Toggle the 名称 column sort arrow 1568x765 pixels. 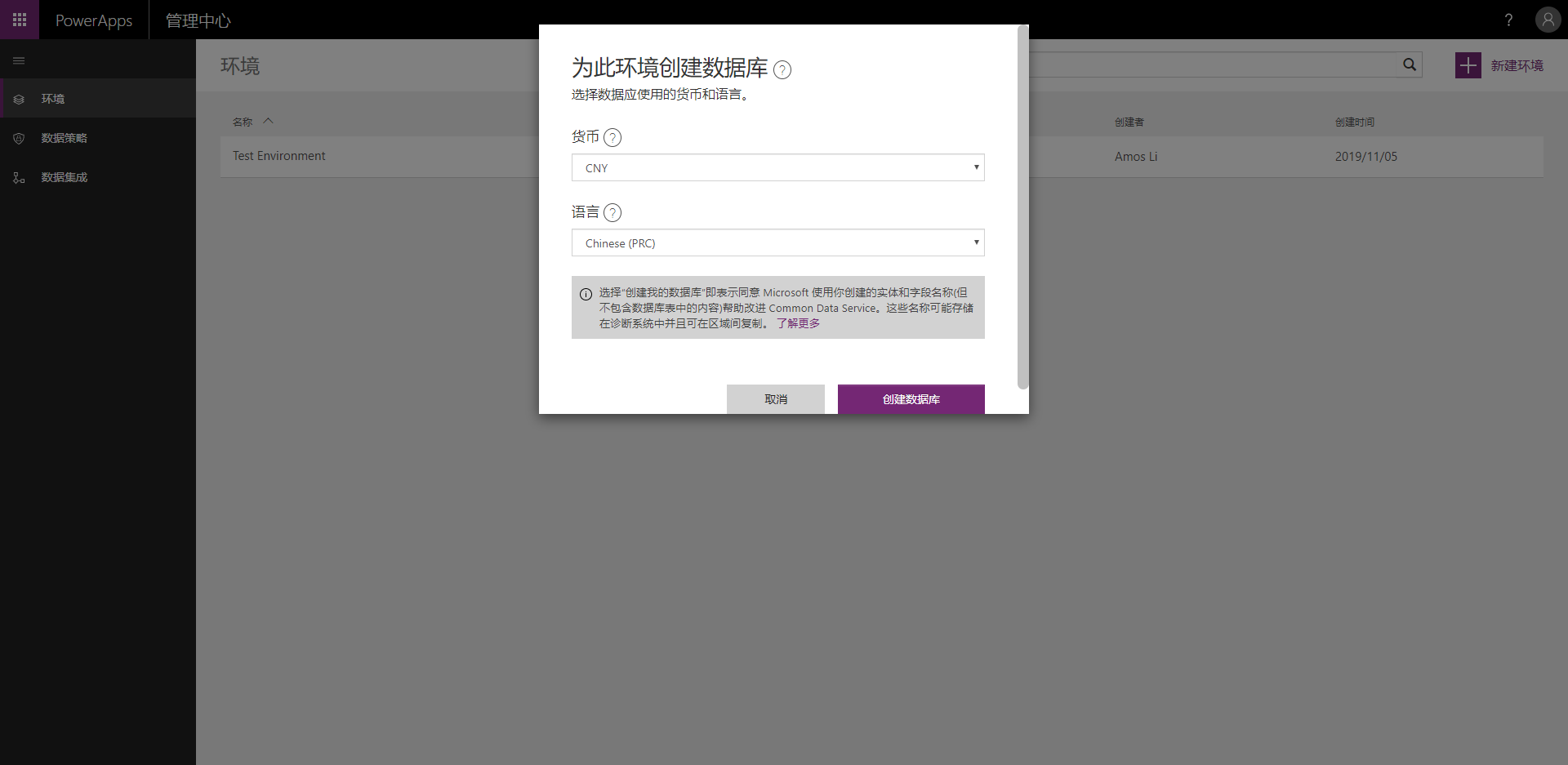268,121
